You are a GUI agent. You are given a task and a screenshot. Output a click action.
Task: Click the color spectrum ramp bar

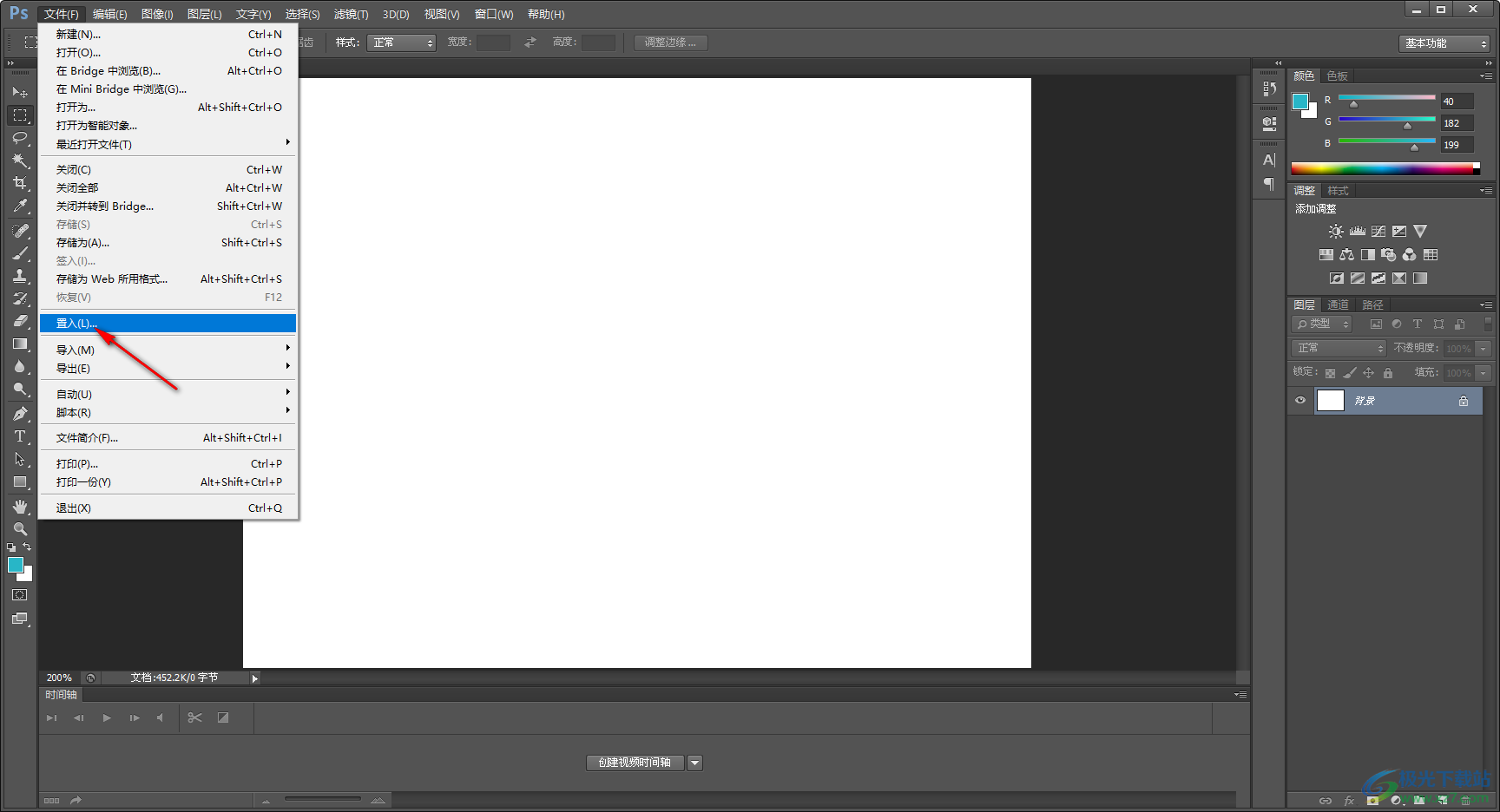(1385, 168)
